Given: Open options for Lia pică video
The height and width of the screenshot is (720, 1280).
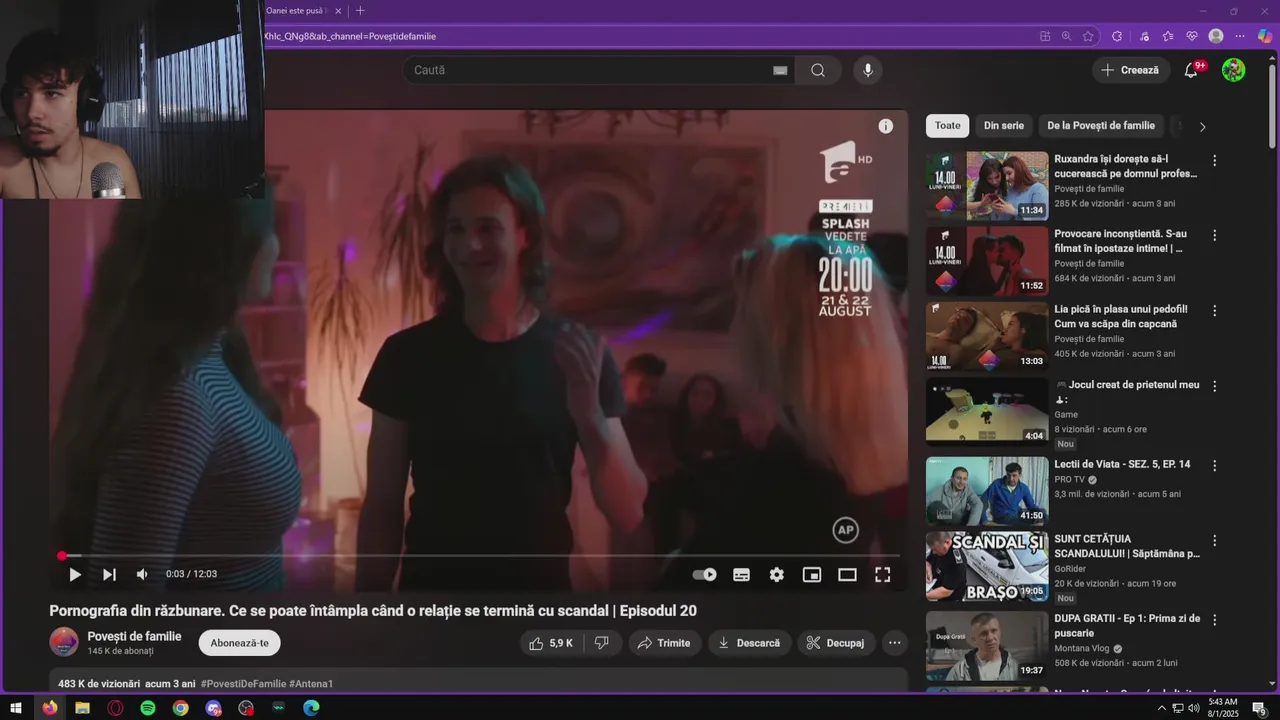Looking at the screenshot, I should coord(1215,311).
